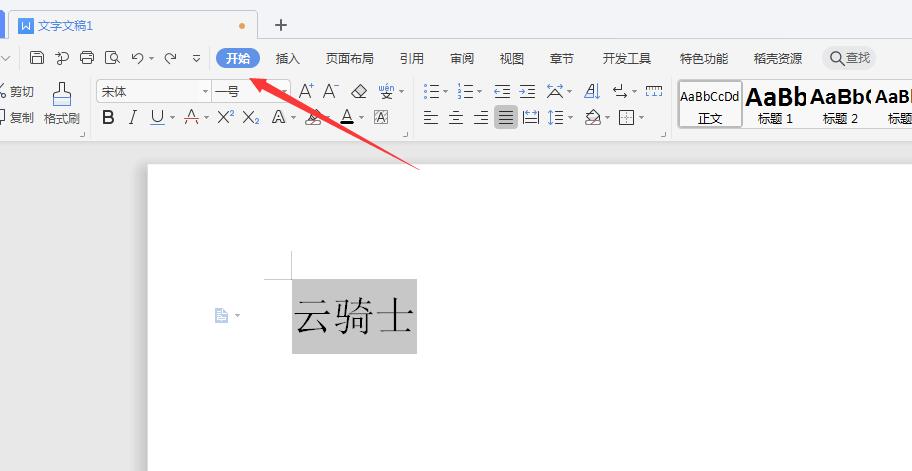Expand the numbered list dropdown arrow
Viewport: 912px width, 471px height.
(480, 92)
